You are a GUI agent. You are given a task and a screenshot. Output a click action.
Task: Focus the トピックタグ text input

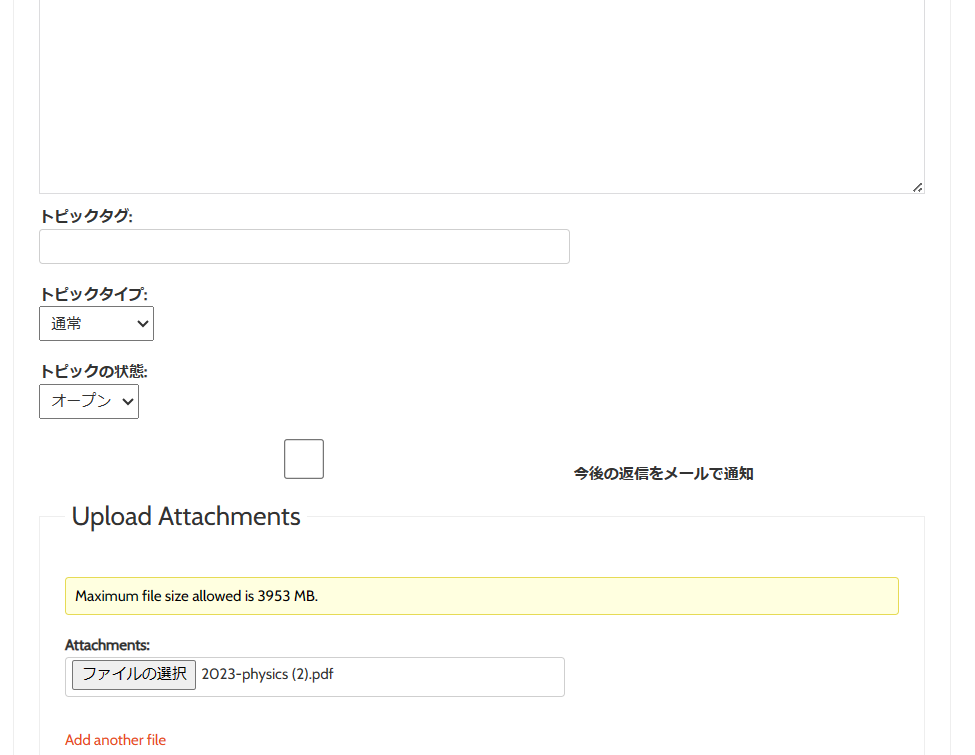(x=304, y=247)
